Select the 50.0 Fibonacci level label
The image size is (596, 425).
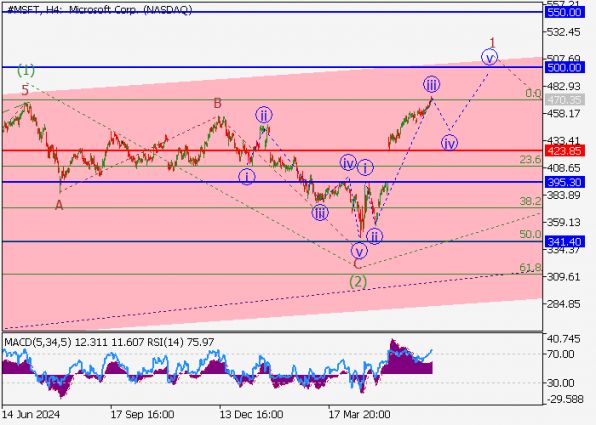530,234
